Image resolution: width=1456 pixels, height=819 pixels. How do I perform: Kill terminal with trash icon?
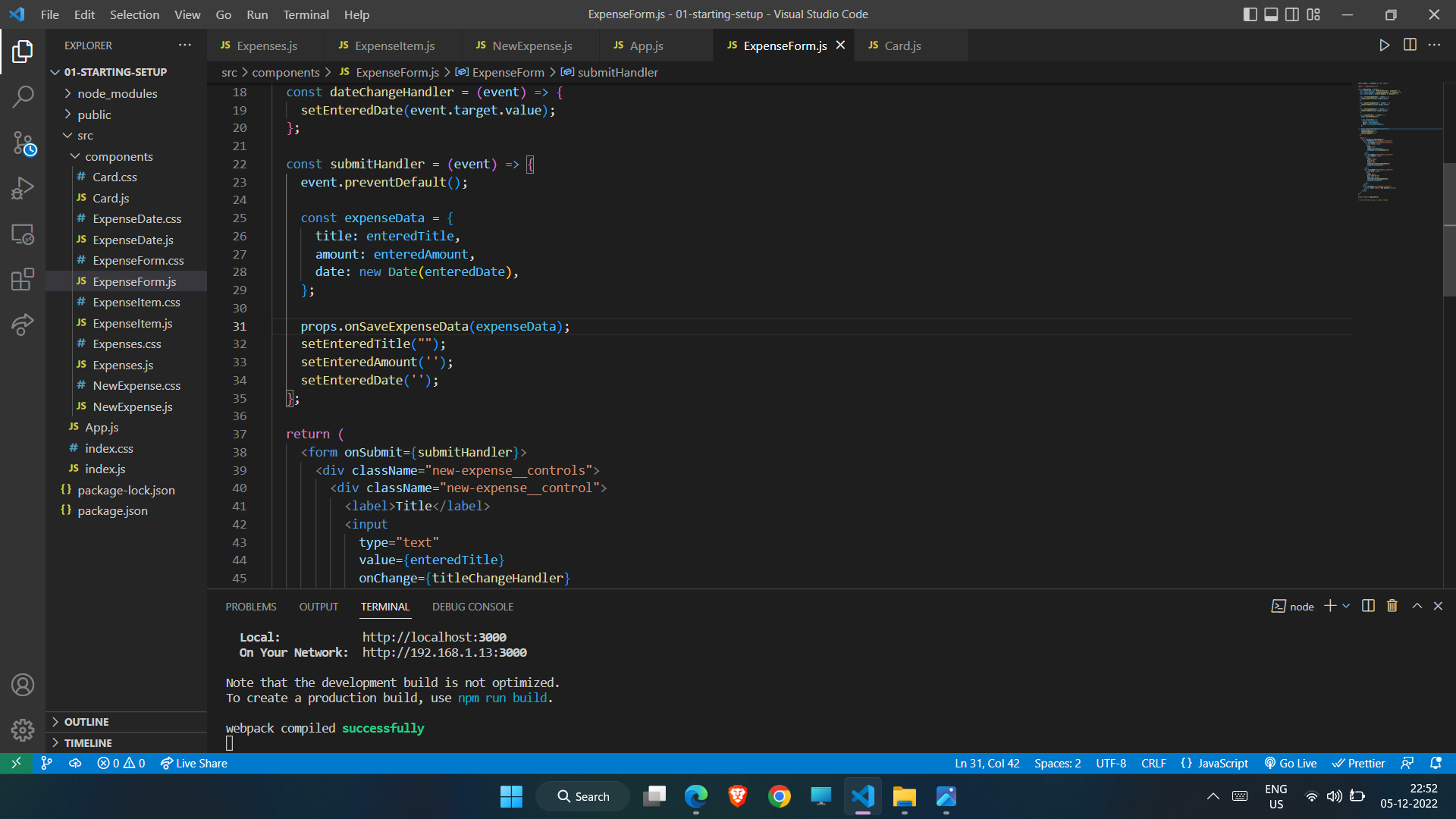click(x=1392, y=606)
